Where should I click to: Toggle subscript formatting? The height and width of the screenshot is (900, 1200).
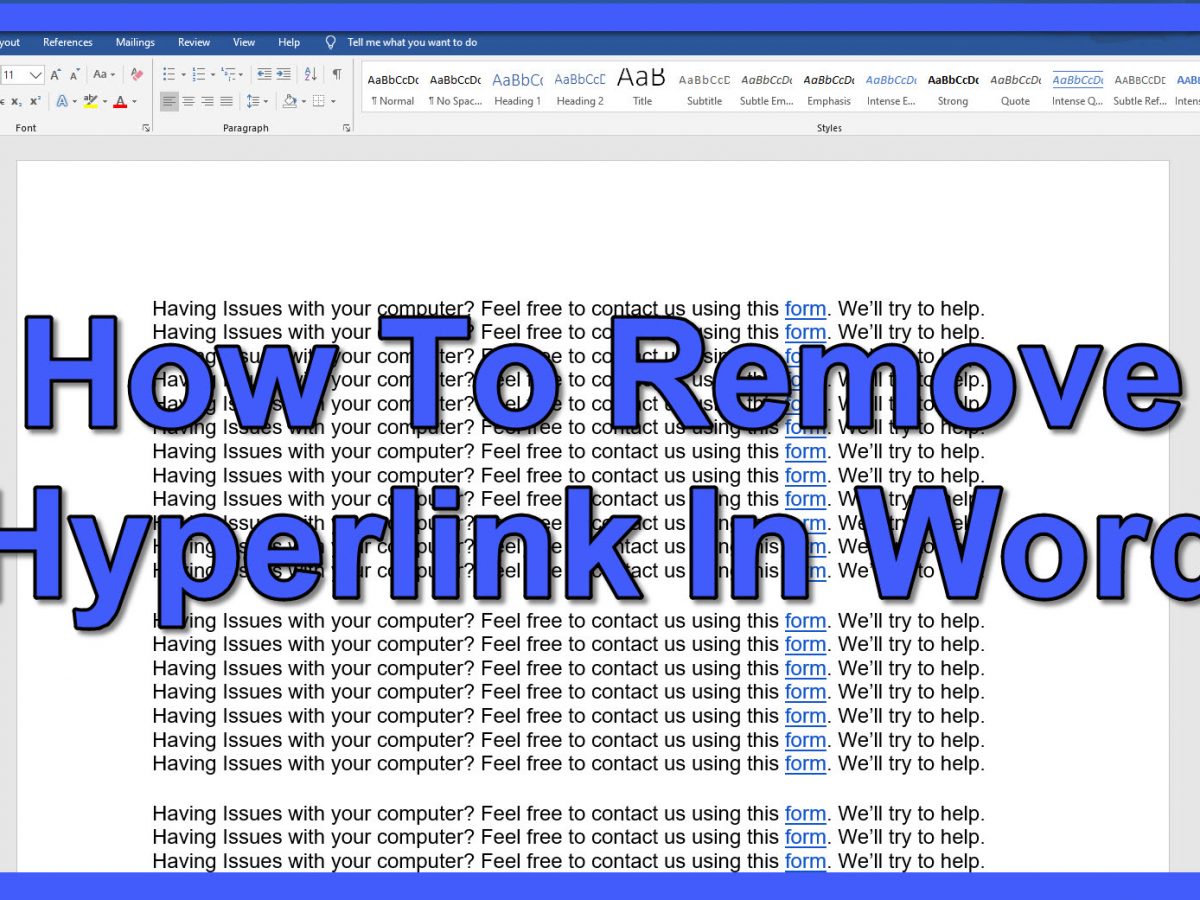(x=16, y=101)
